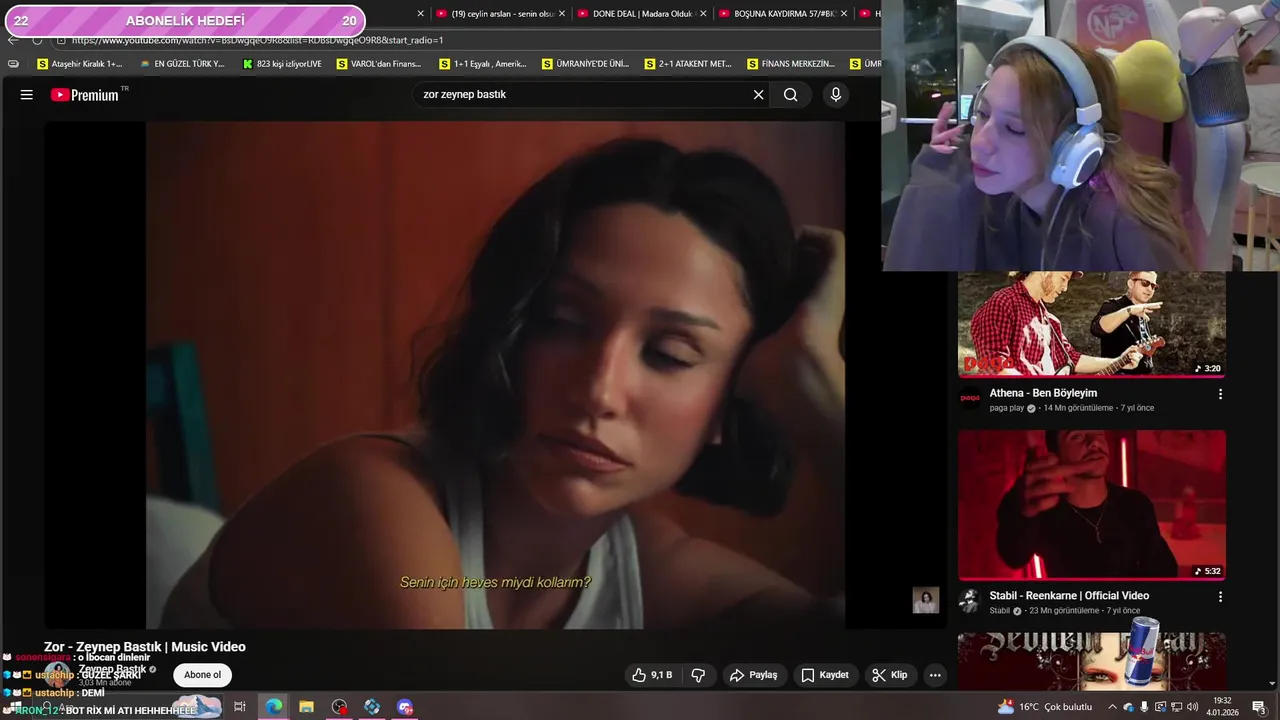Open the YouTube hamburger guide menu
The image size is (1280, 720).
point(27,95)
